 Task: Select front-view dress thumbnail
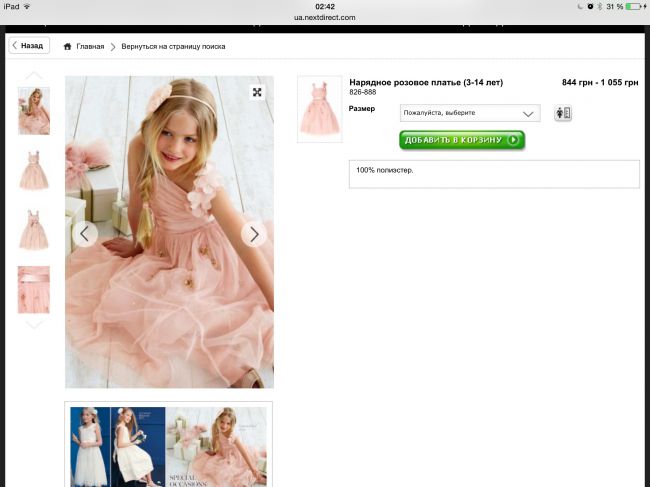click(x=34, y=170)
